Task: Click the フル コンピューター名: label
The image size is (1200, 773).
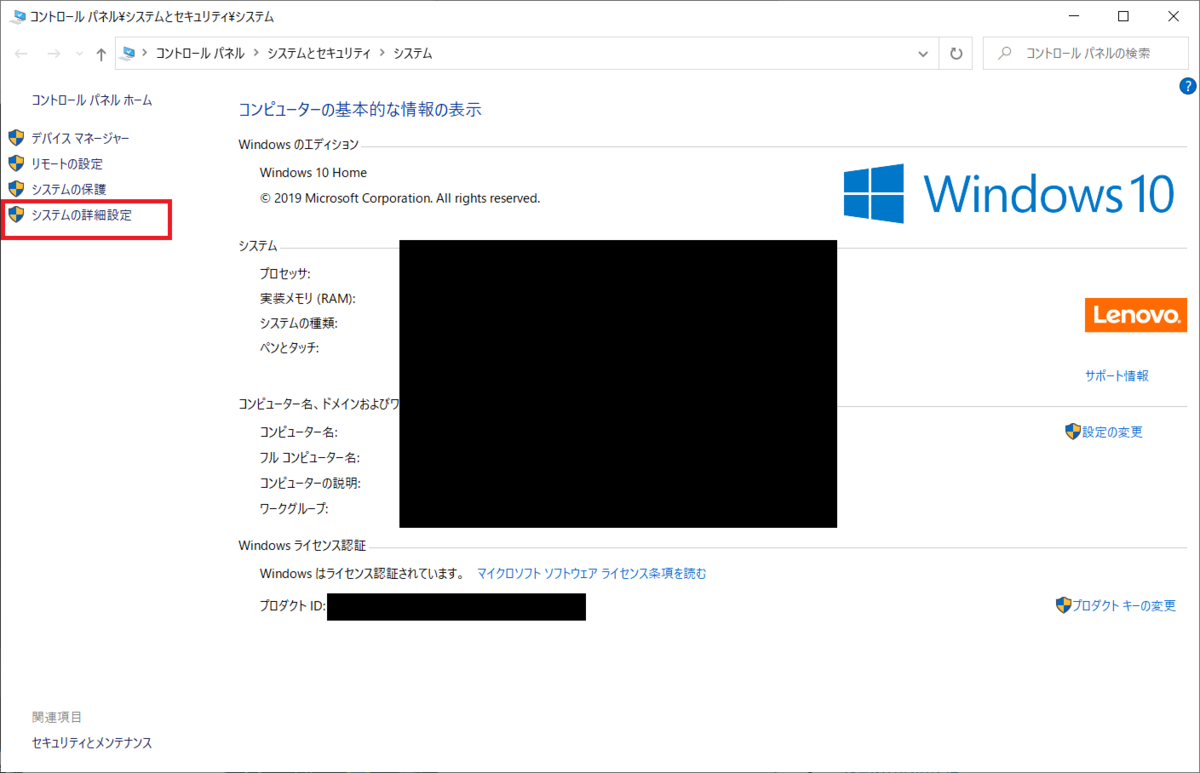Action: pyautogui.click(x=309, y=458)
